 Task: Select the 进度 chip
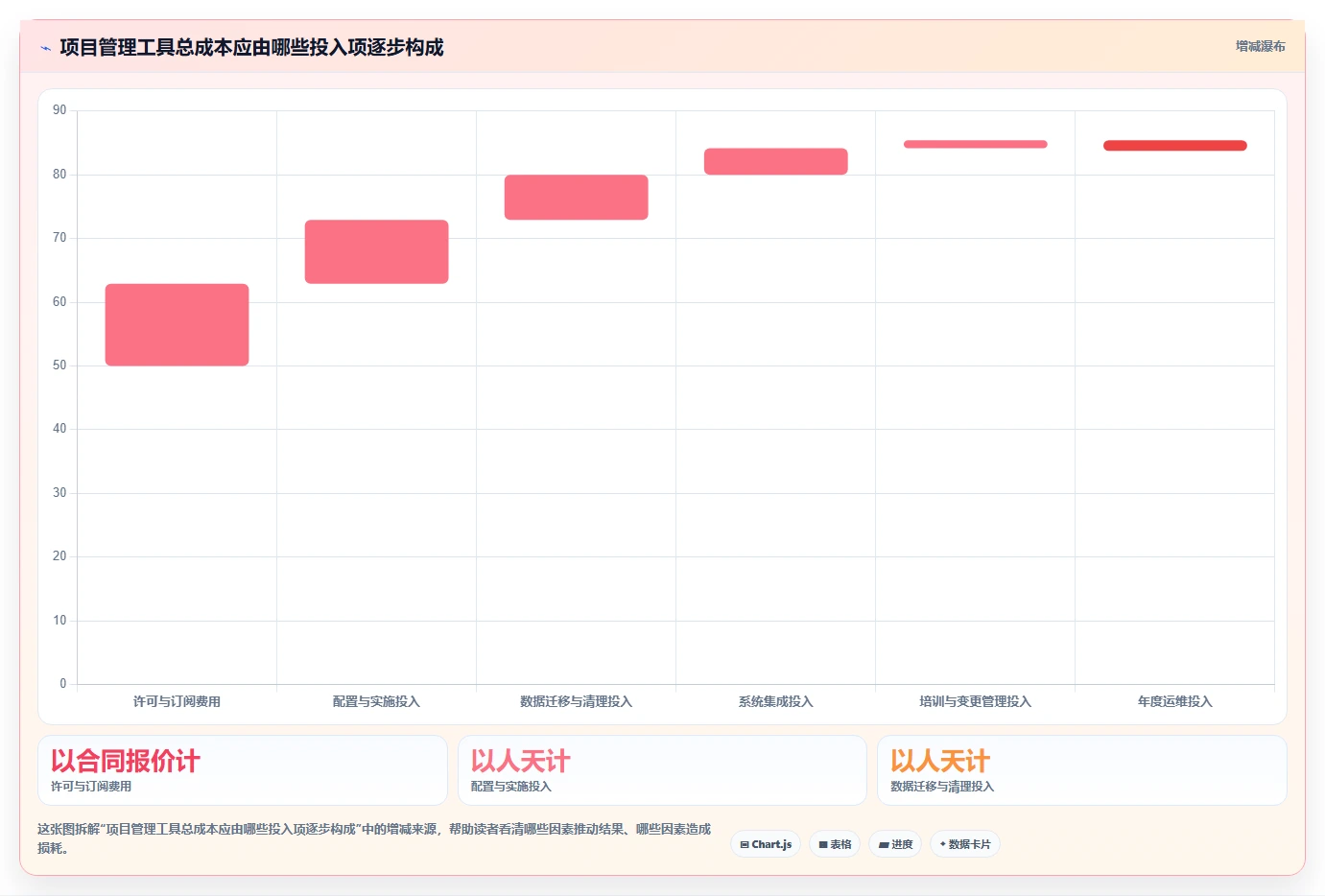pyautogui.click(x=895, y=844)
